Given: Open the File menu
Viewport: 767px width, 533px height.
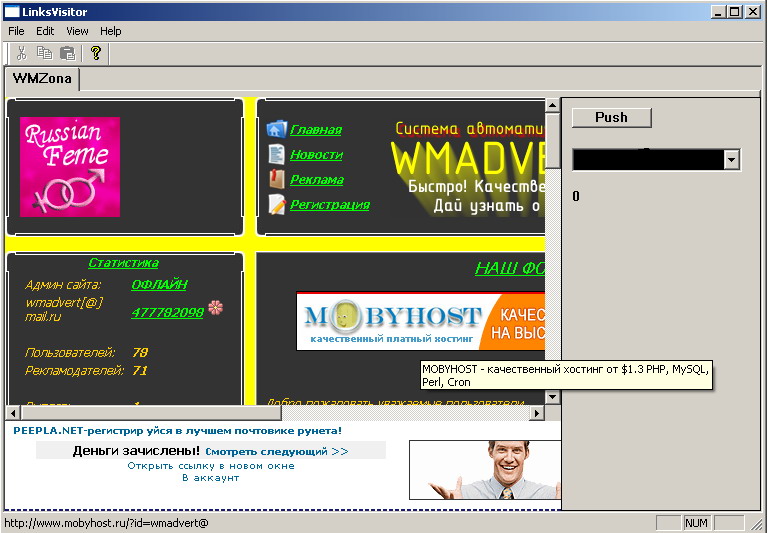Looking at the screenshot, I should tap(16, 31).
